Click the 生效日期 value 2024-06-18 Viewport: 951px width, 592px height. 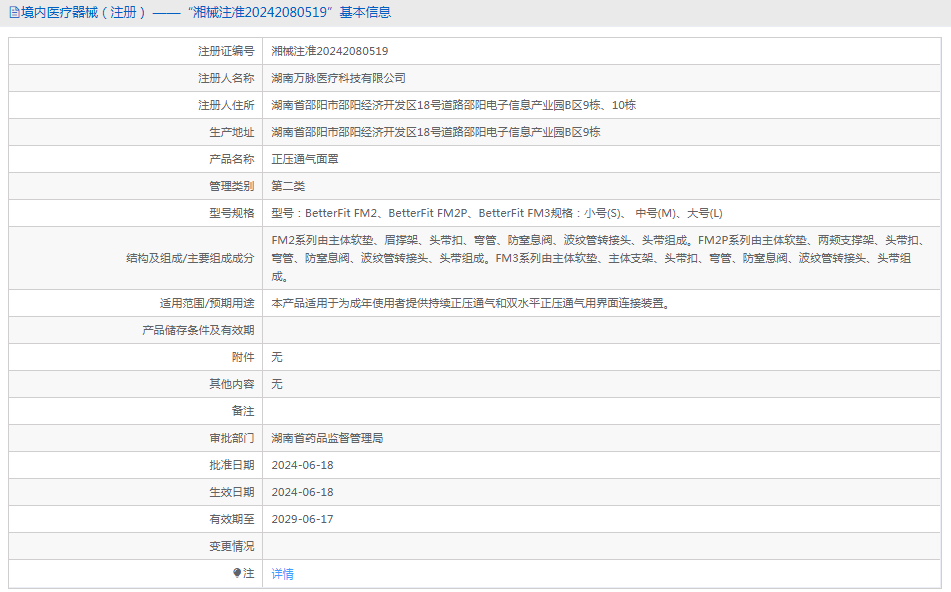tap(303, 492)
